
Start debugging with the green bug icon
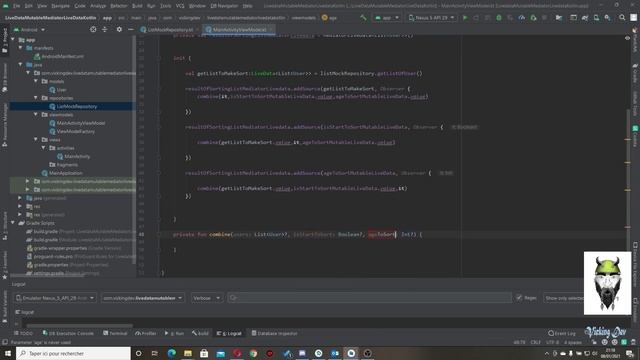[x=499, y=18]
